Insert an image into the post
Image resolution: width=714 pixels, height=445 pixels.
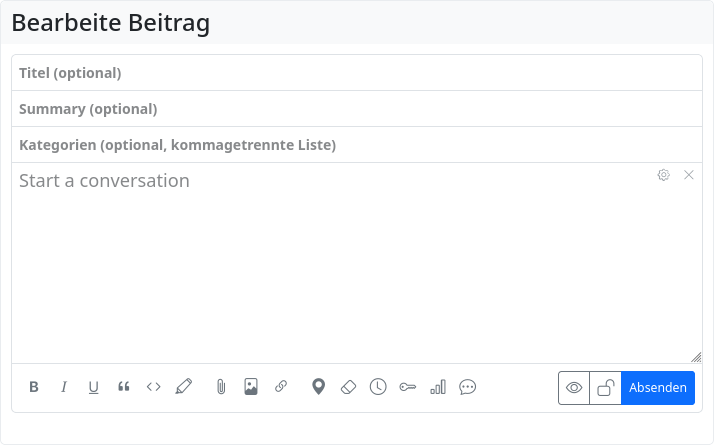(x=251, y=387)
